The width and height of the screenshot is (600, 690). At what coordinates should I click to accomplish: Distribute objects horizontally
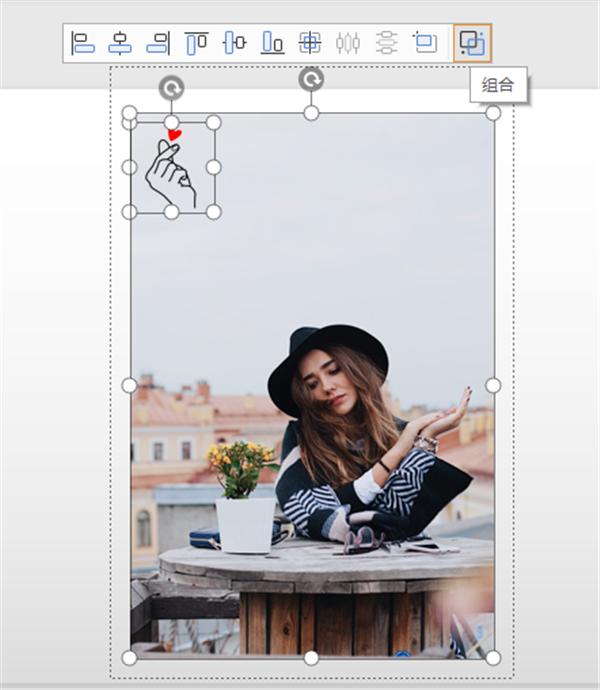(x=348, y=43)
